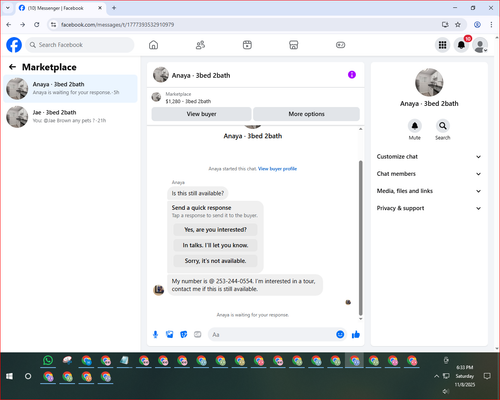Go back in browser history
This screenshot has height=400, width=500.
coord(9,25)
